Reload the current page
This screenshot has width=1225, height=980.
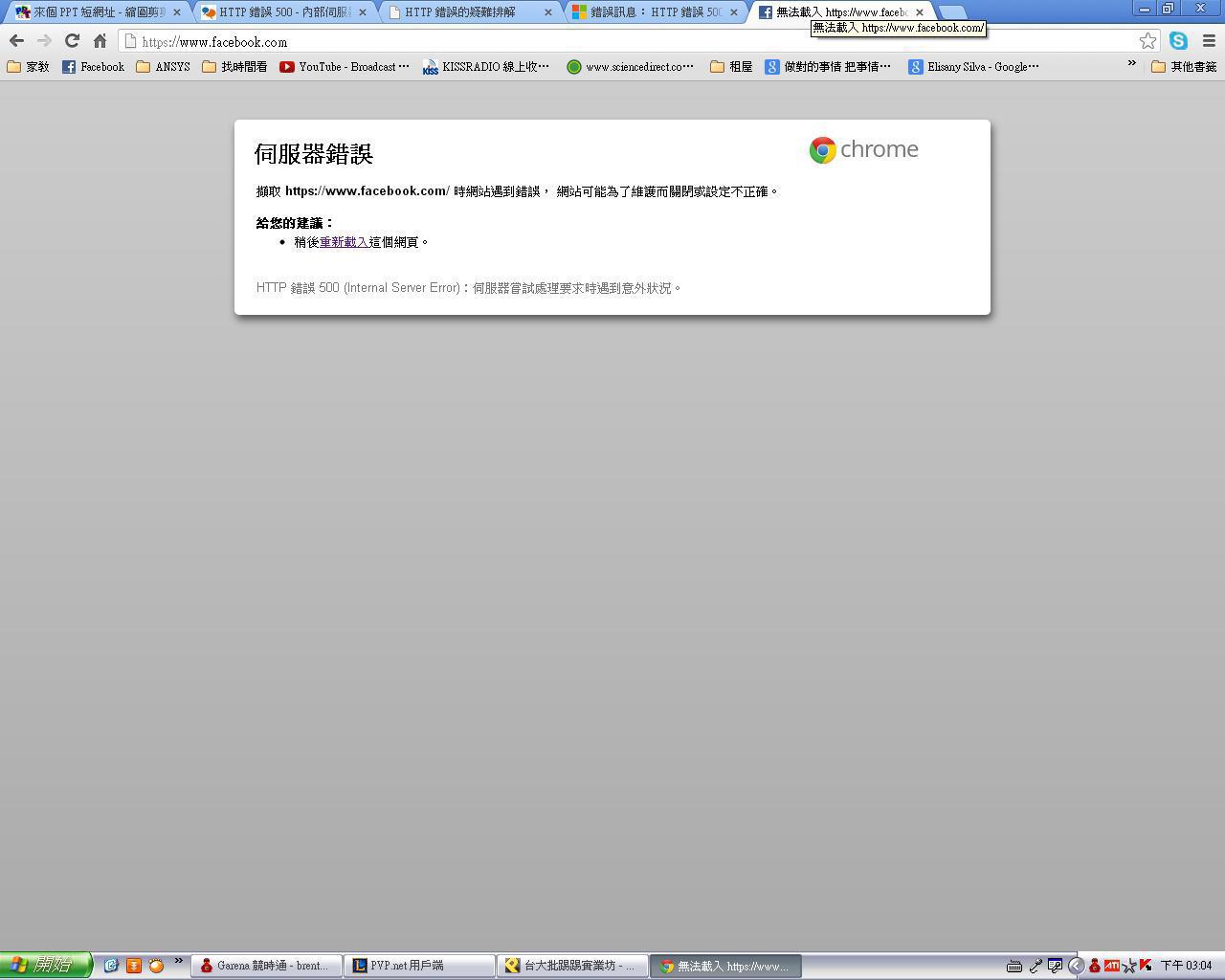pos(72,41)
